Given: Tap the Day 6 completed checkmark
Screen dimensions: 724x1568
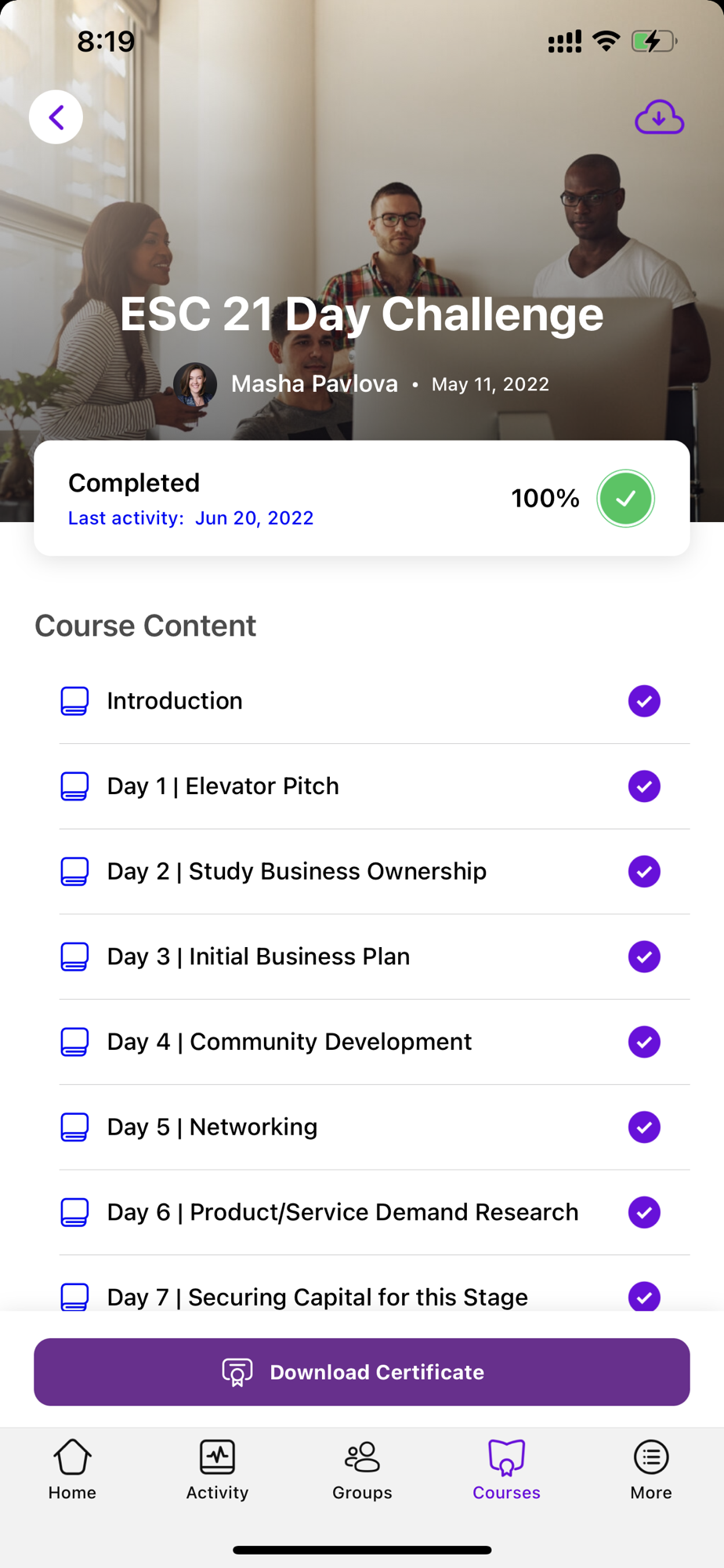Looking at the screenshot, I should [644, 1212].
